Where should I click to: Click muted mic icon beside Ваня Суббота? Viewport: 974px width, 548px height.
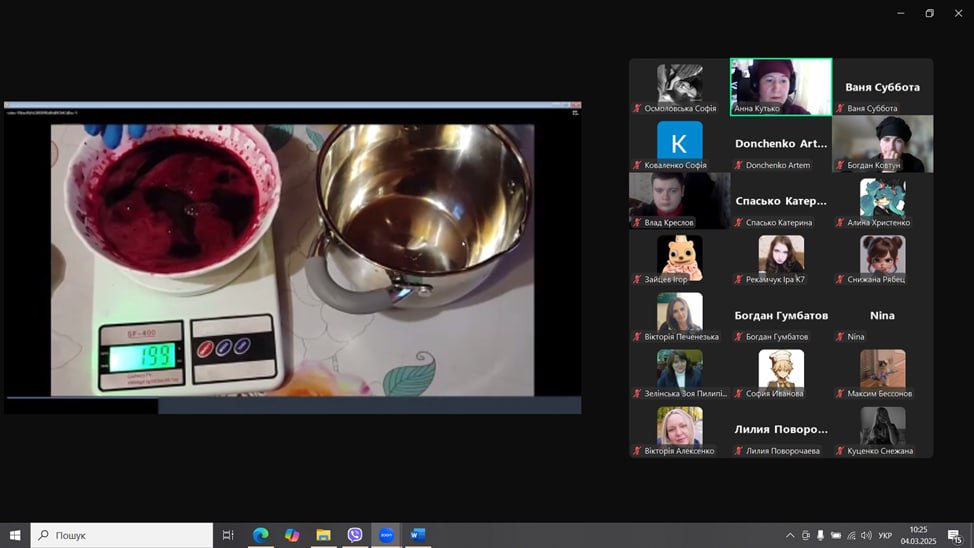pos(840,108)
